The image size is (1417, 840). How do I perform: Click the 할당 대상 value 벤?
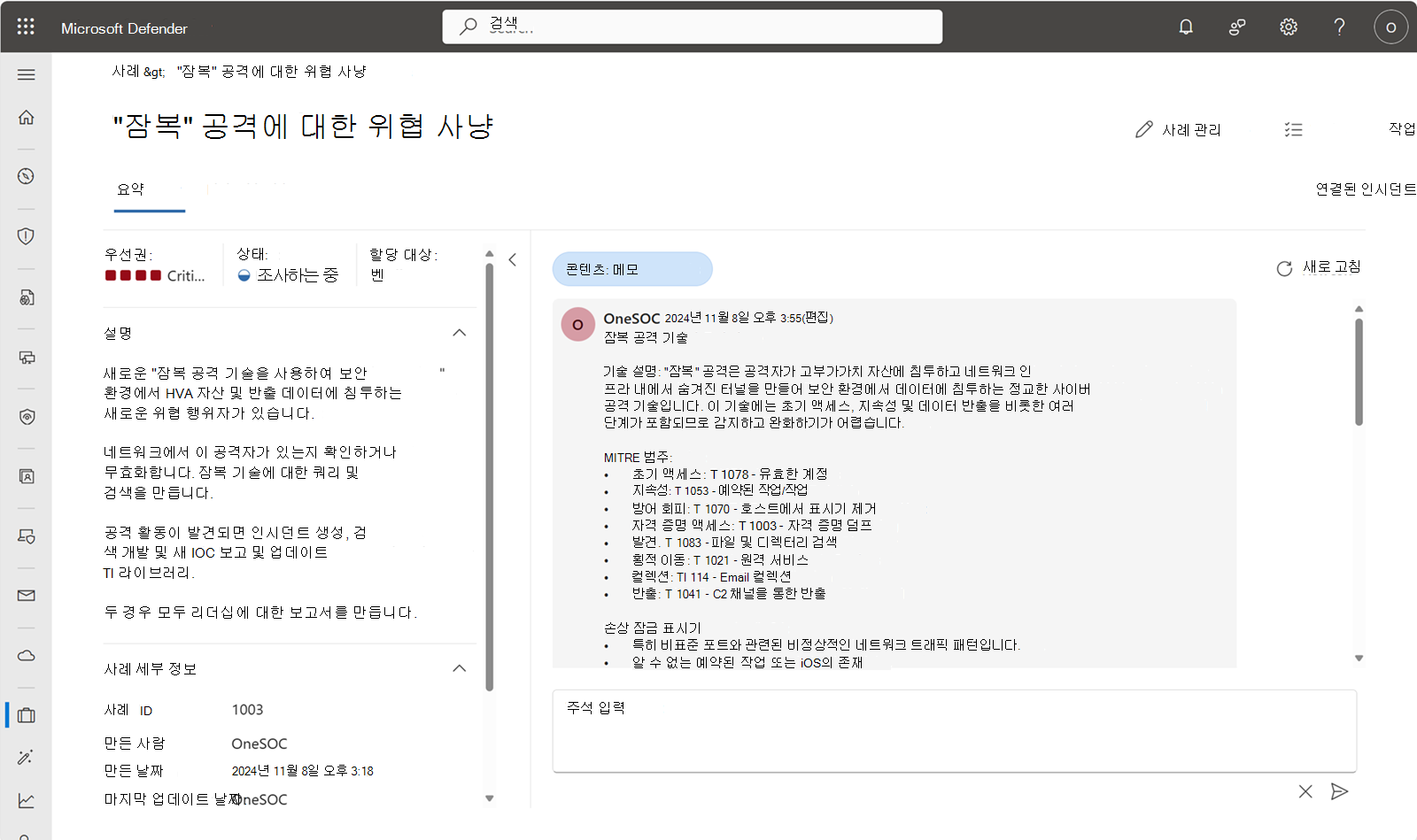click(377, 275)
